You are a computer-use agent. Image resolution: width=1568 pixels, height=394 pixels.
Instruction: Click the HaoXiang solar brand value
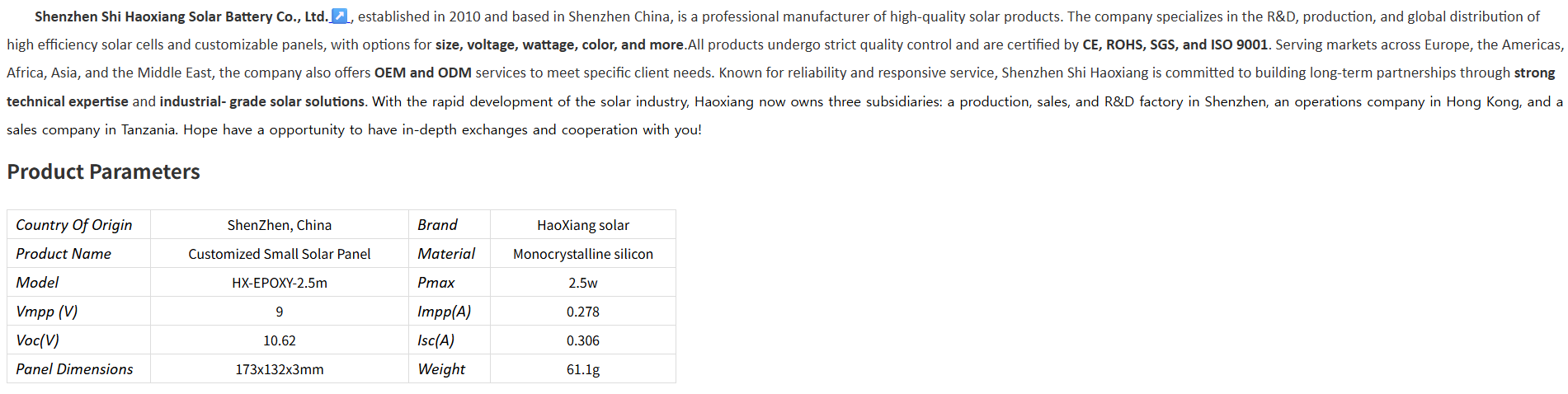[x=582, y=225]
